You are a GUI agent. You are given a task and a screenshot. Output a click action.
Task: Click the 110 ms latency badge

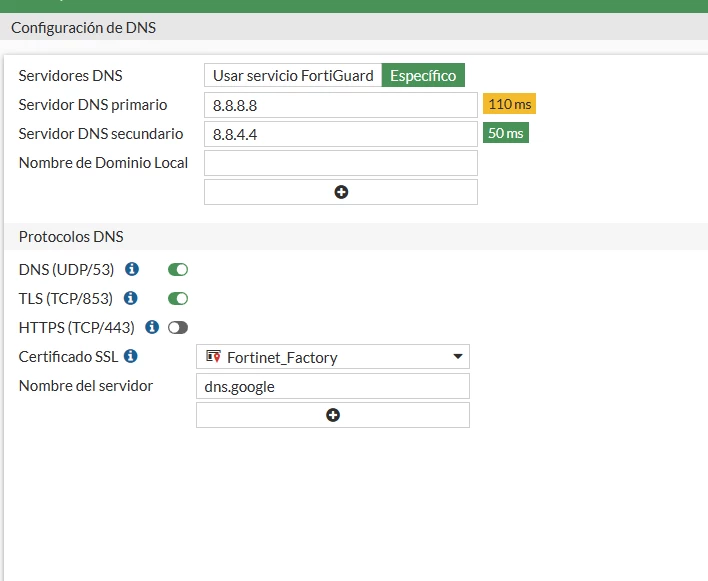click(x=509, y=104)
